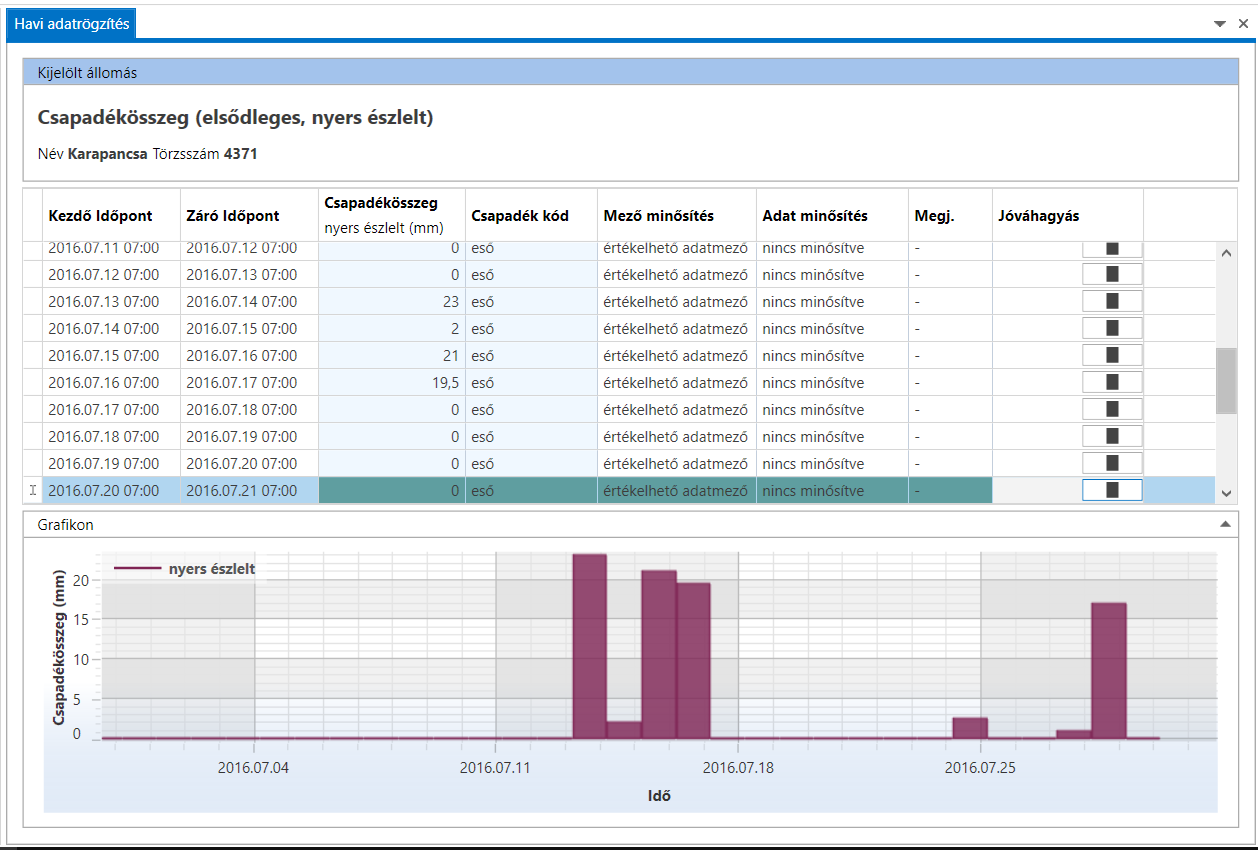Click the Csapadék kód column header
This screenshot has height=850, width=1258.
[531, 215]
